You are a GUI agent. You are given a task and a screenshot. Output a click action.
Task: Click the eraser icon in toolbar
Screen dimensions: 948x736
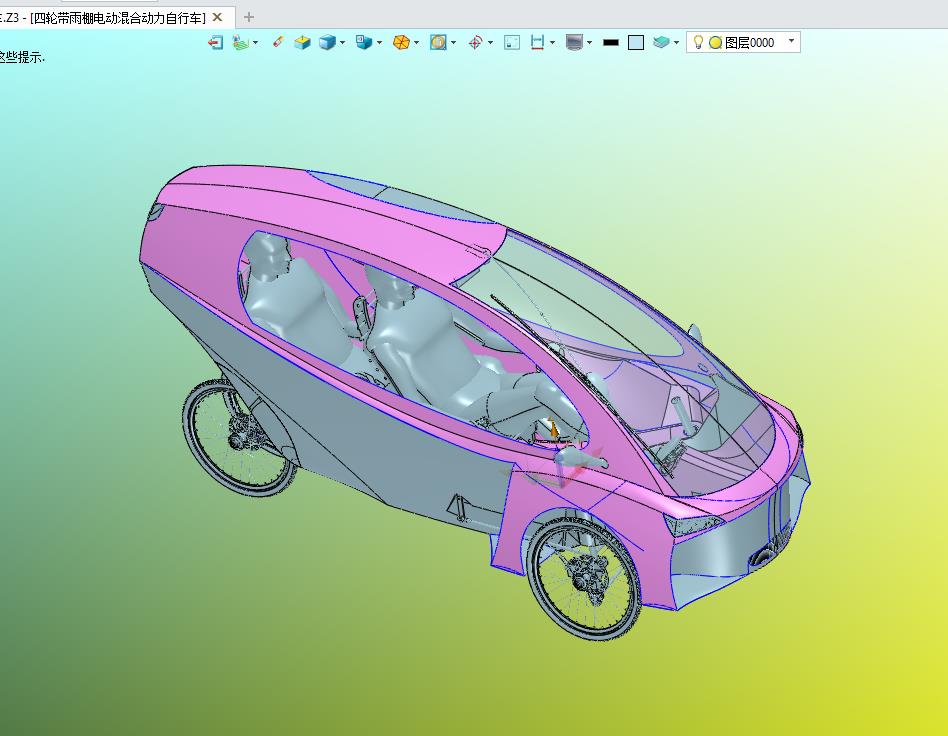click(278, 43)
